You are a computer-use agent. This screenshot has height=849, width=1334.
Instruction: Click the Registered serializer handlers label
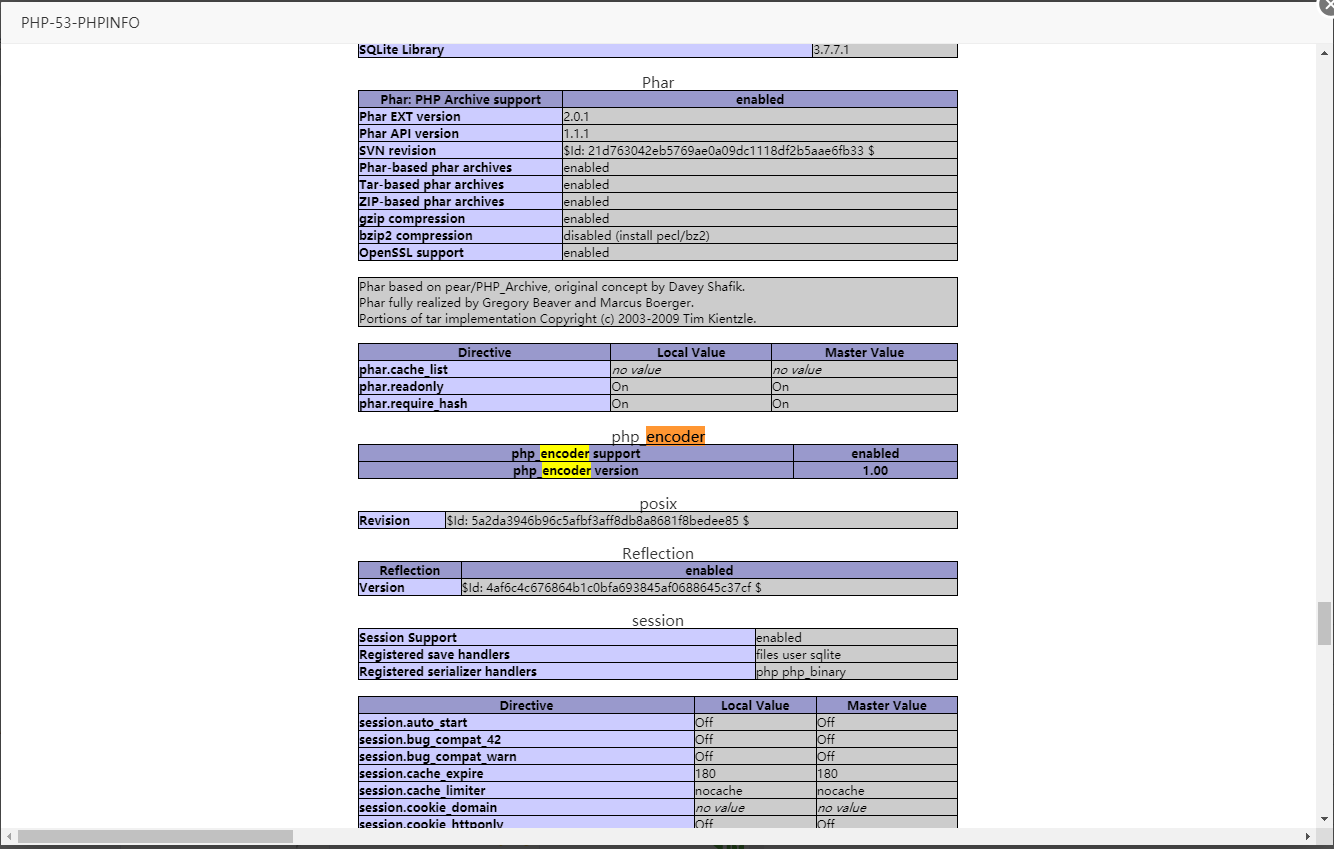coord(448,671)
